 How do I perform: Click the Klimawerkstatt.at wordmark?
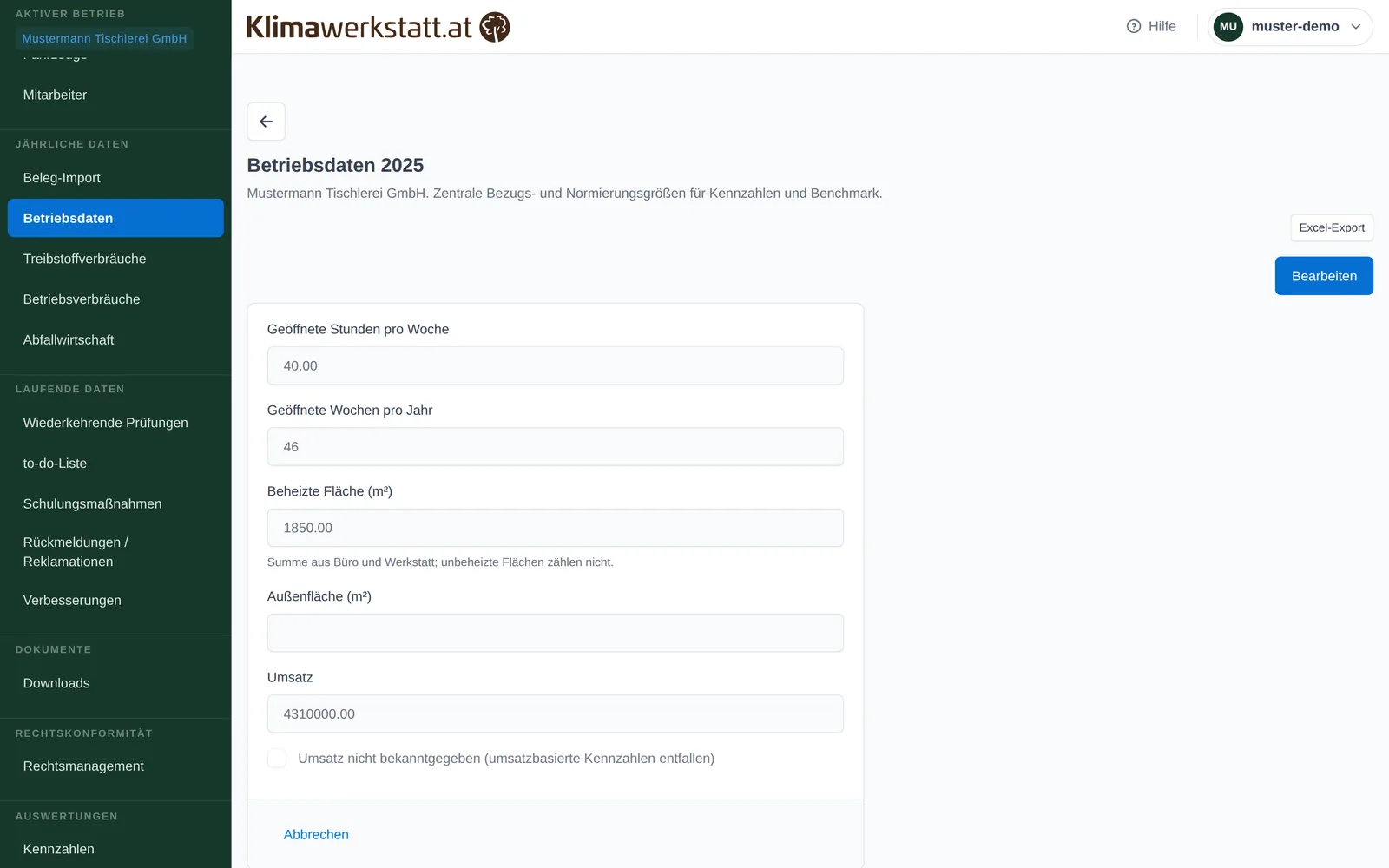[359, 27]
